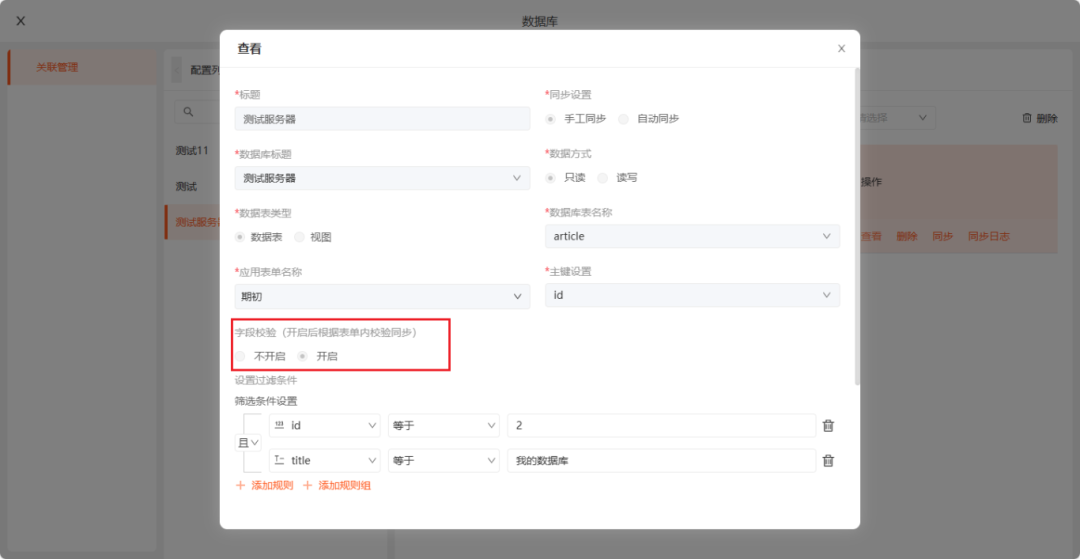Screen dimensions: 1080x559
Task: Open the 且 logic operator dropdown
Action: point(249,443)
